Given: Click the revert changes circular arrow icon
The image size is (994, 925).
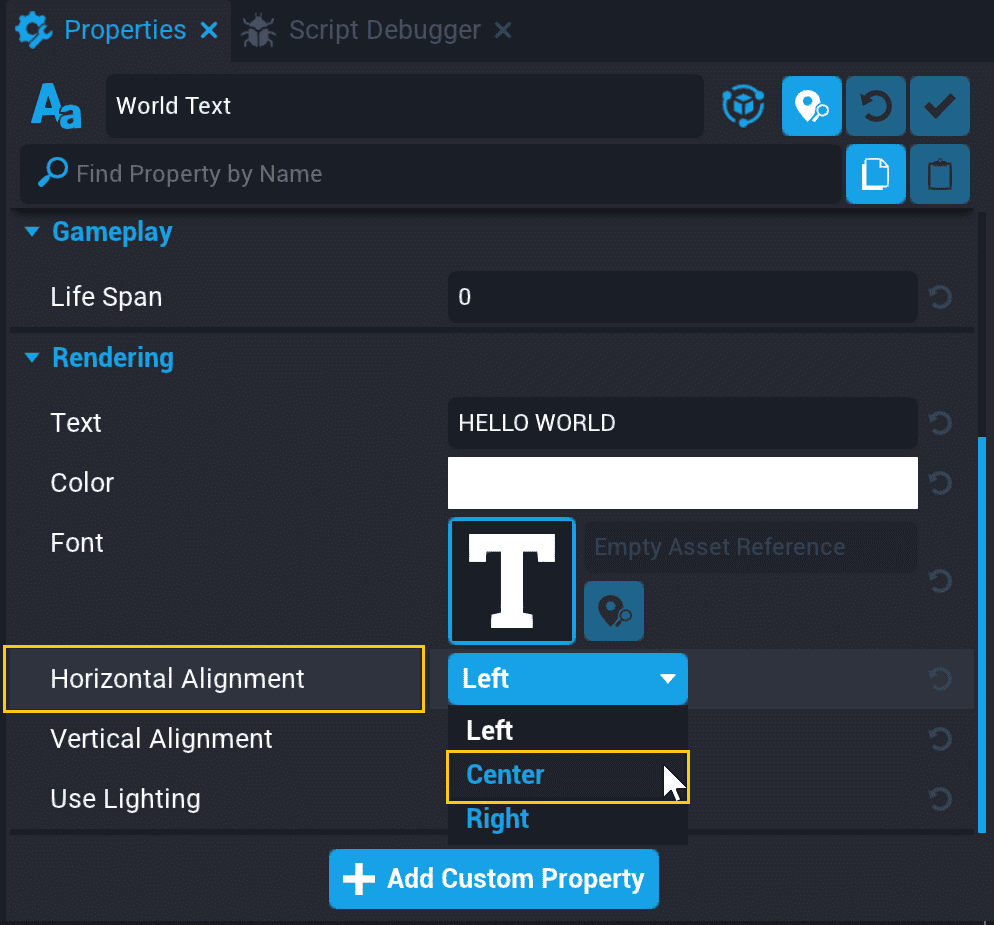Looking at the screenshot, I should [x=875, y=106].
